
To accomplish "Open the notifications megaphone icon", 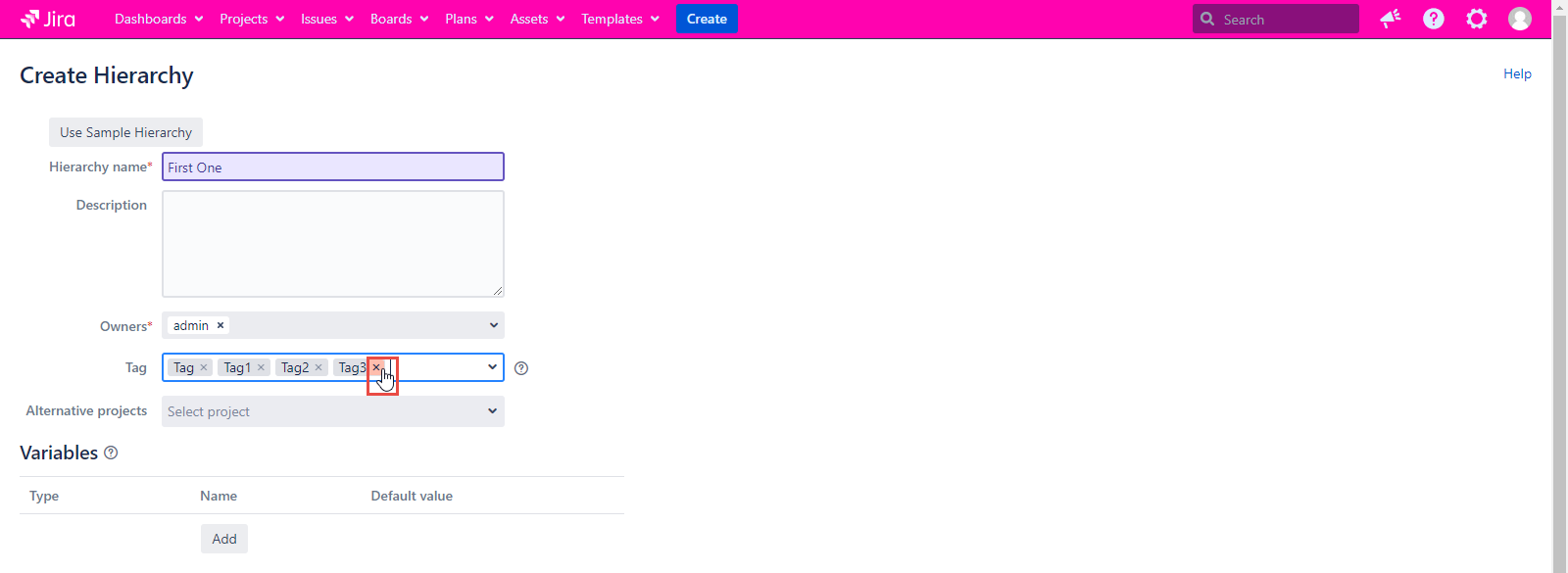I will pos(1390,19).
